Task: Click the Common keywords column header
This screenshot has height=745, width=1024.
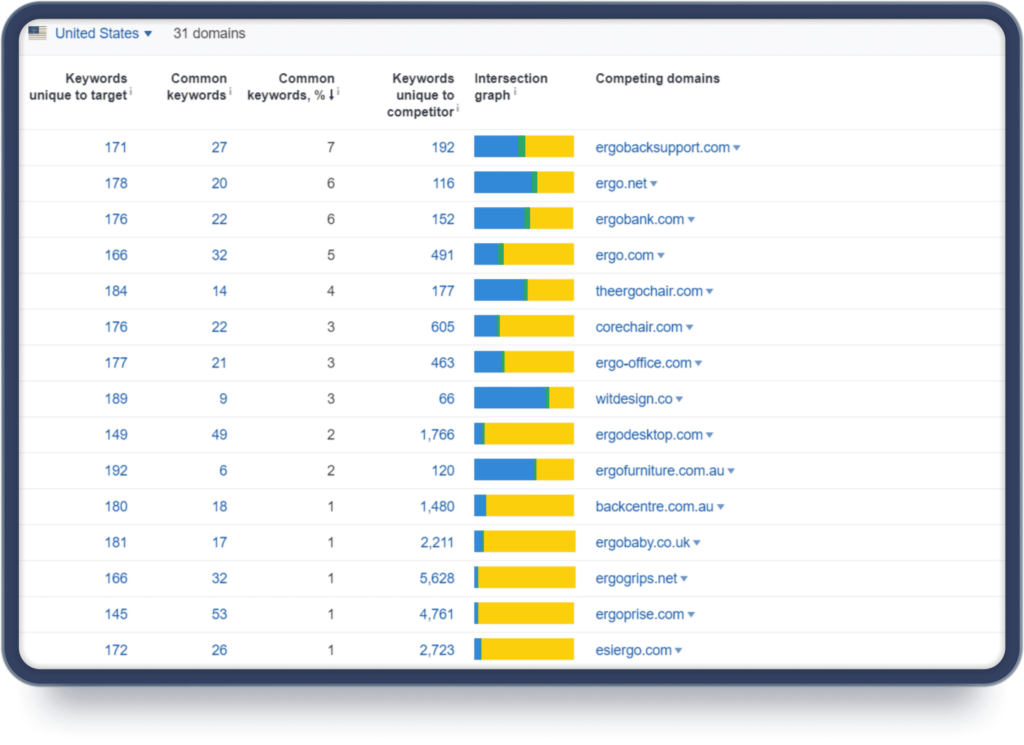Action: (199, 87)
